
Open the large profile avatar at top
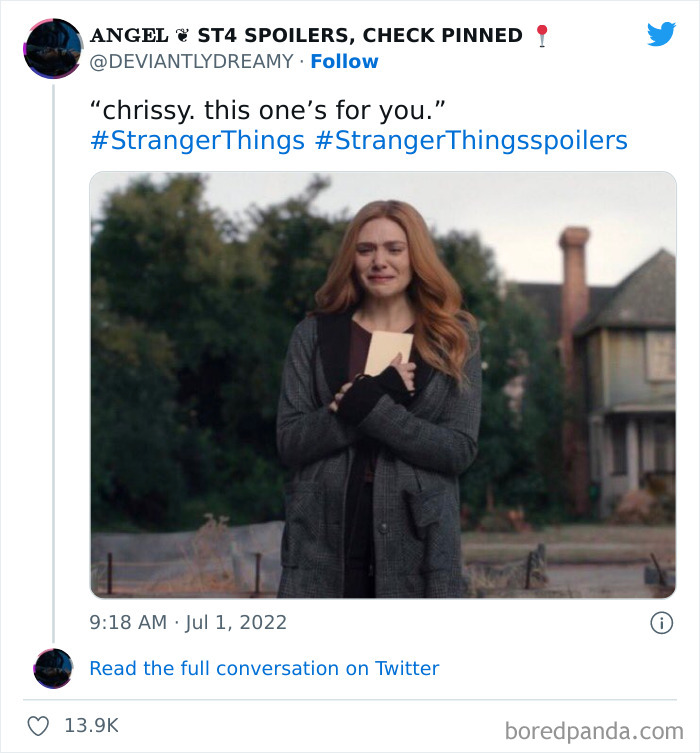click(53, 48)
